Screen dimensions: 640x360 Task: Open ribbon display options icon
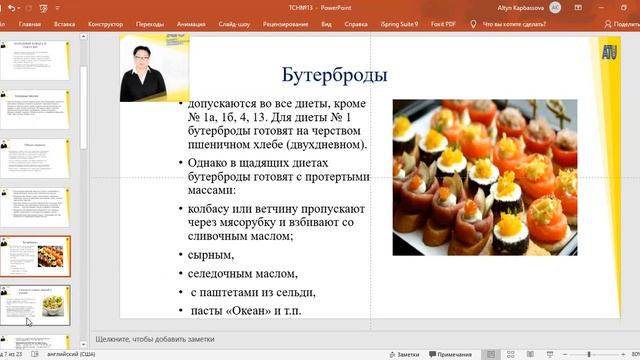click(x=578, y=8)
